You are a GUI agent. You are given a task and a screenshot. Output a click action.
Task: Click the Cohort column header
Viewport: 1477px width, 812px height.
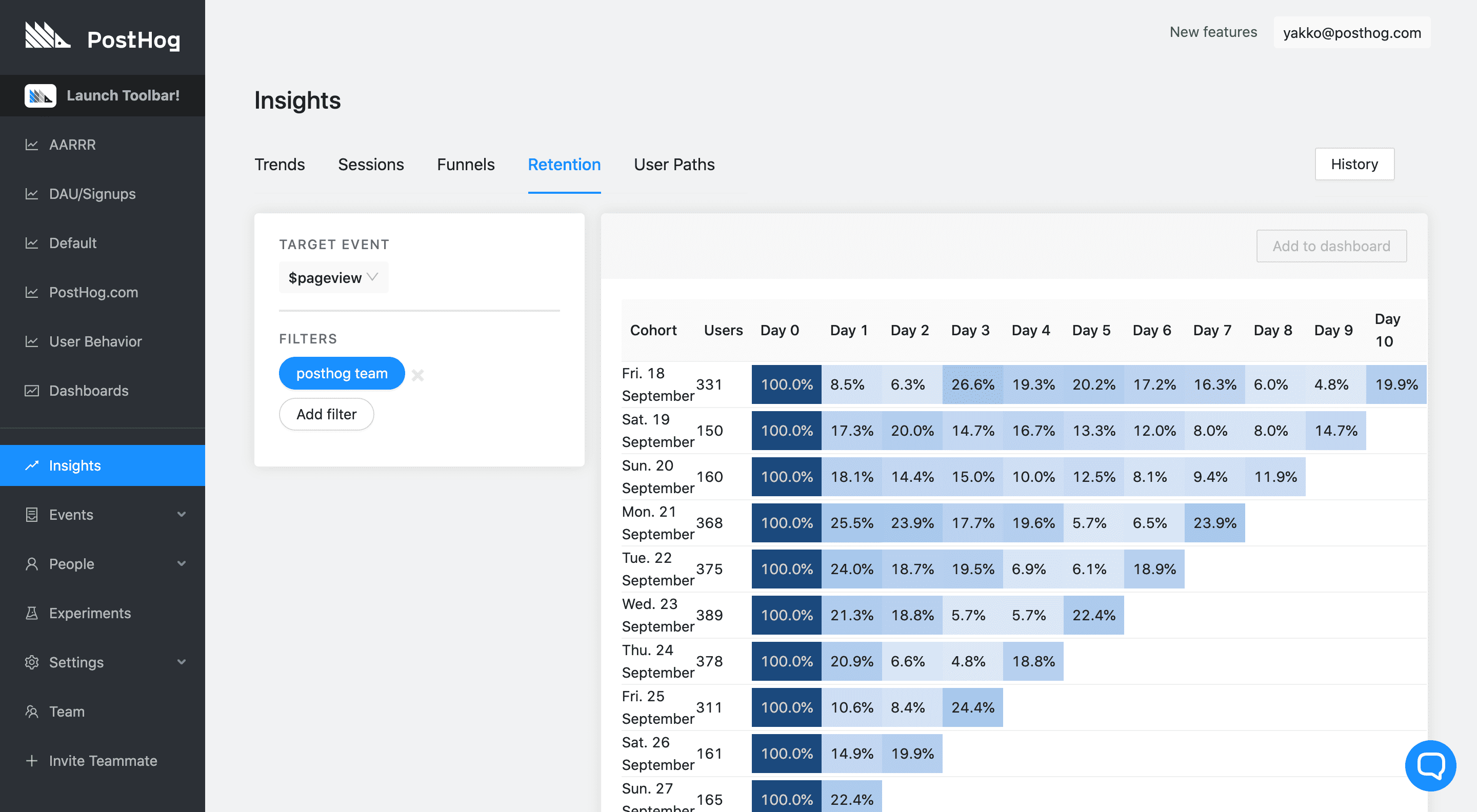(x=654, y=330)
